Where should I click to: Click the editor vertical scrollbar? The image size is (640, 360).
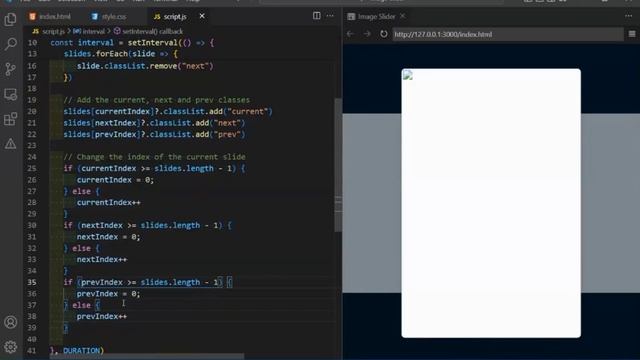coord(338,165)
